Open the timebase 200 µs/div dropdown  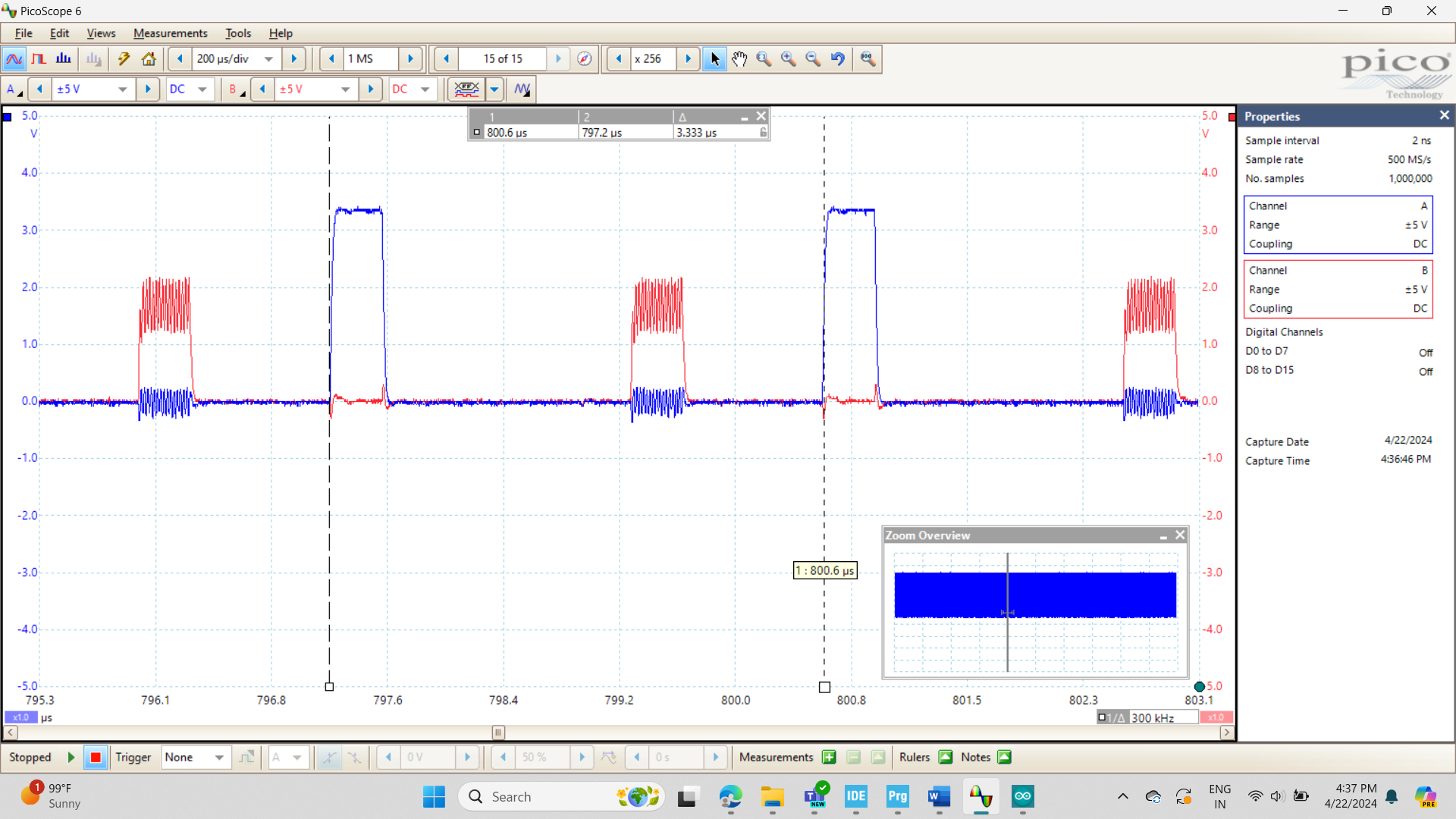click(268, 58)
